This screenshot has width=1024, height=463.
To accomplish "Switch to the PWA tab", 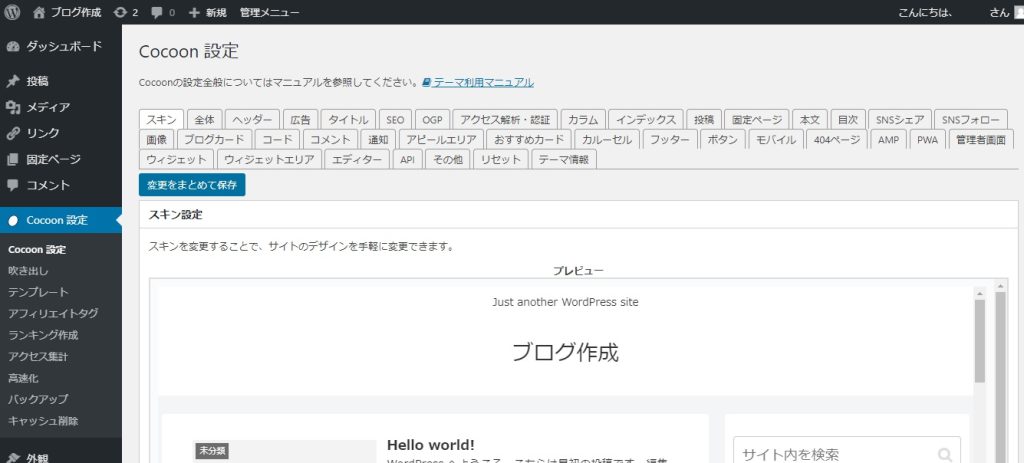I will [x=927, y=139].
